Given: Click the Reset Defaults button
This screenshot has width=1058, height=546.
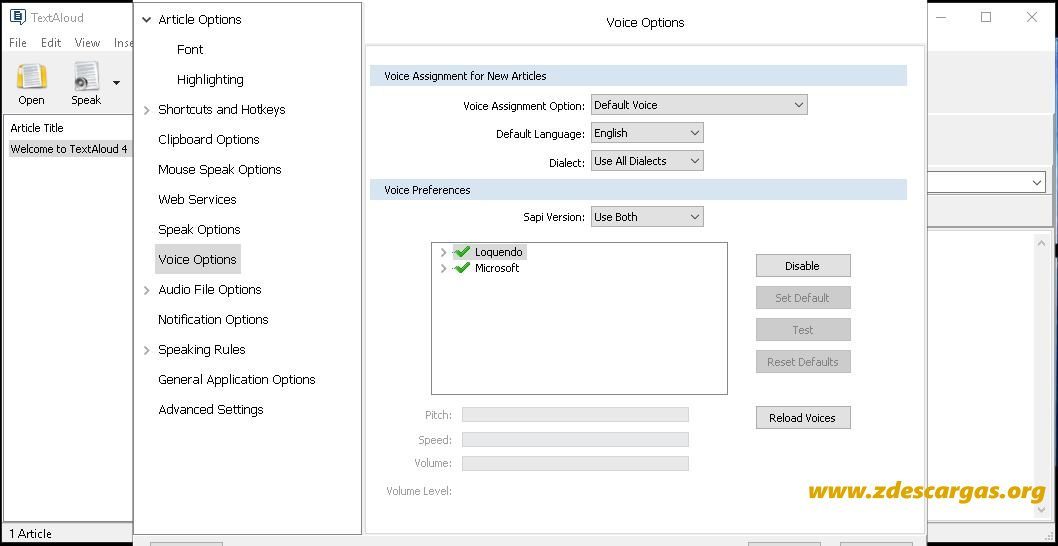Looking at the screenshot, I should coord(803,362).
